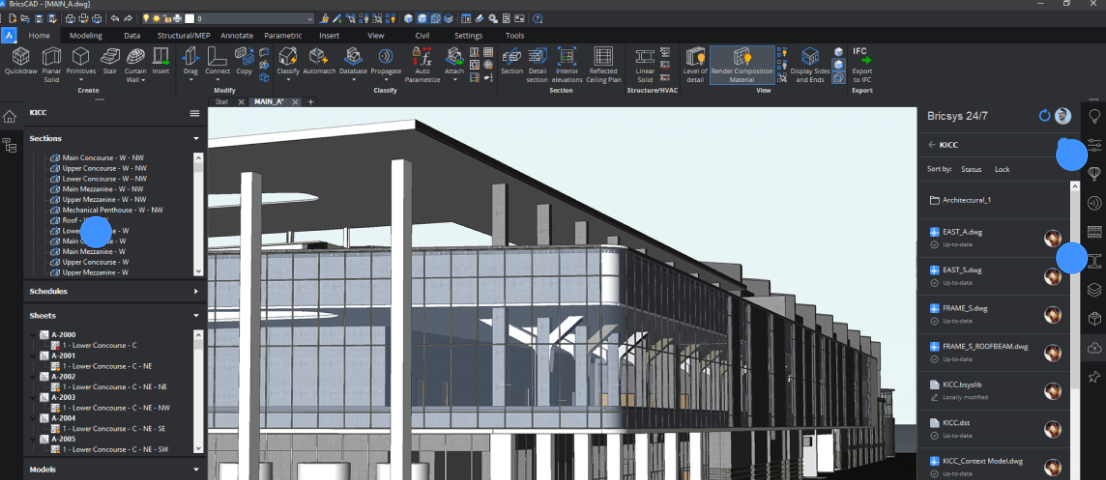Open the layer dropdown in toolbar
The height and width of the screenshot is (480, 1106).
(x=308, y=19)
